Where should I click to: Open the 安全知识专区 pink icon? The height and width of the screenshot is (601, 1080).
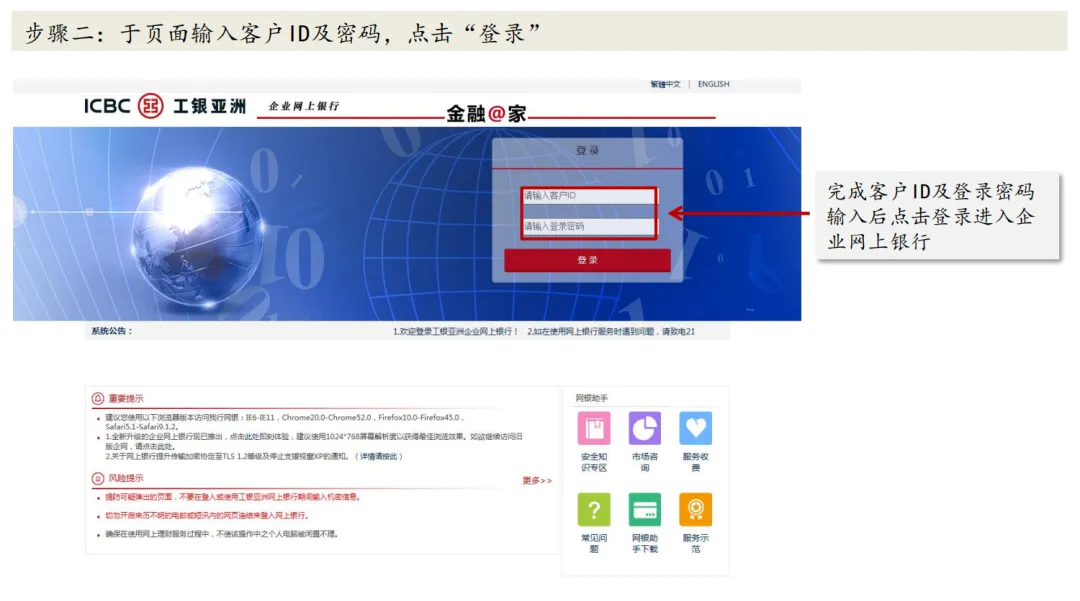pyautogui.click(x=594, y=428)
